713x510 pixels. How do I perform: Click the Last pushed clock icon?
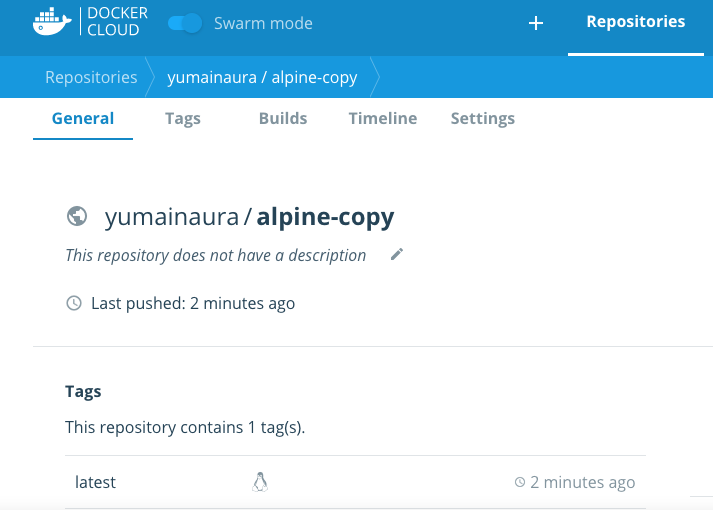point(74,303)
